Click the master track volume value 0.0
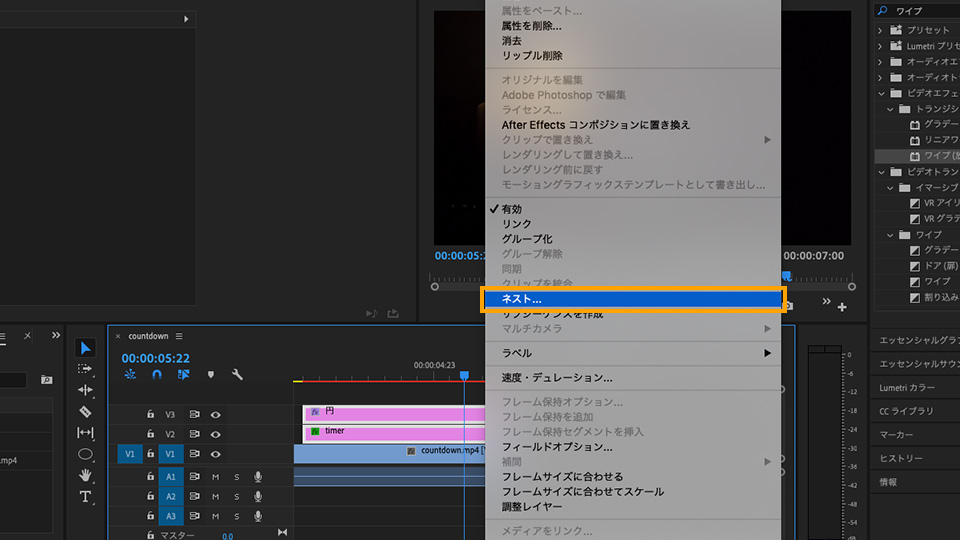The image size is (960, 540). click(227, 536)
